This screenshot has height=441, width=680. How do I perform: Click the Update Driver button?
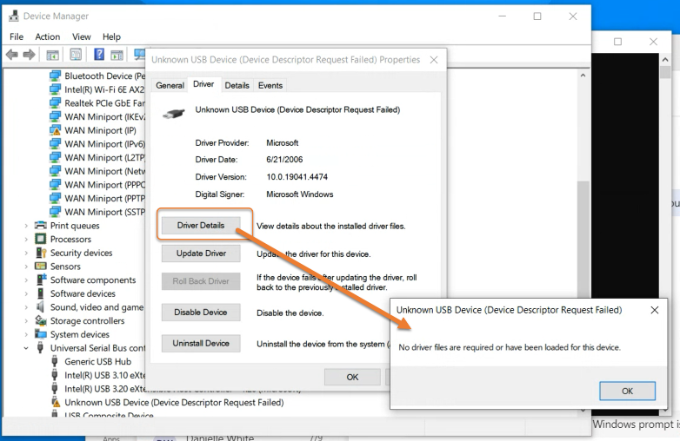coord(202,254)
